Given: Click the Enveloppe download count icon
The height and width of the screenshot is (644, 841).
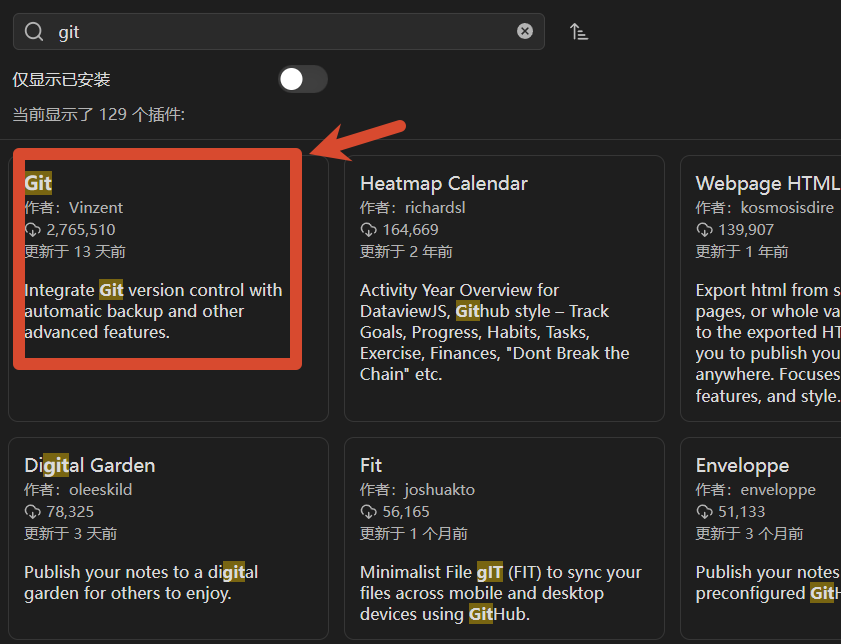Looking at the screenshot, I should click(x=704, y=512).
